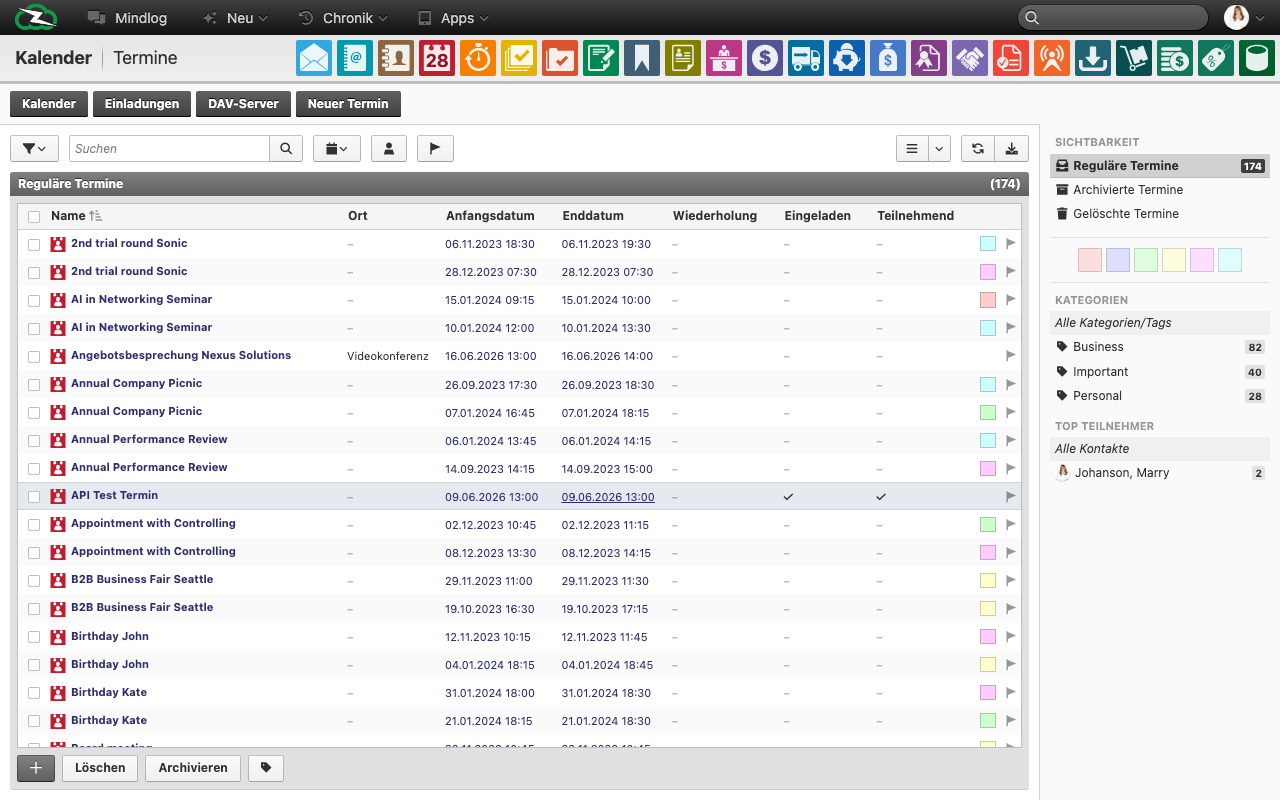Open the green database cylinder icon

point(1257,58)
